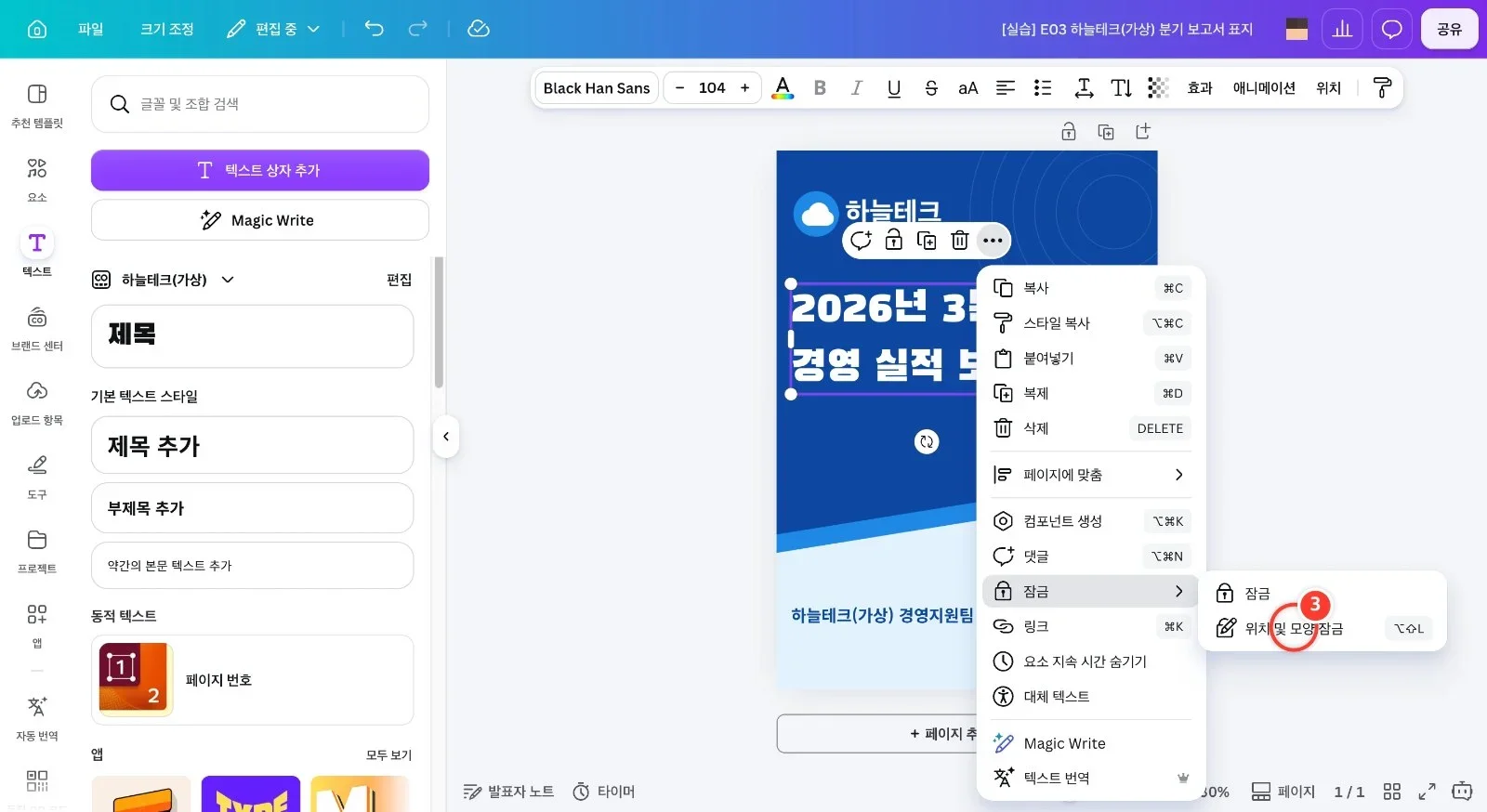Open the transparency setting
Viewport: 1487px width, 812px height.
1158,88
